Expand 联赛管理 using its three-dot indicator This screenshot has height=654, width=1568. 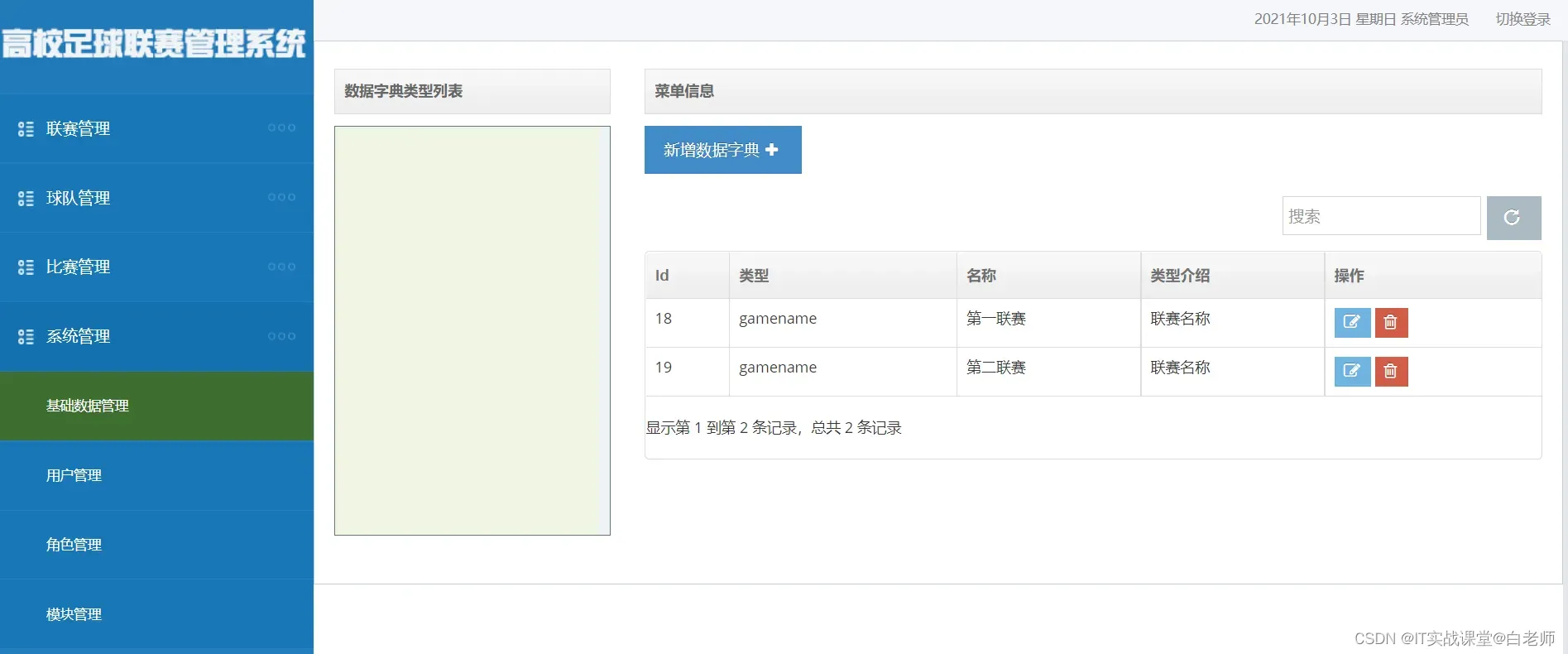click(281, 127)
